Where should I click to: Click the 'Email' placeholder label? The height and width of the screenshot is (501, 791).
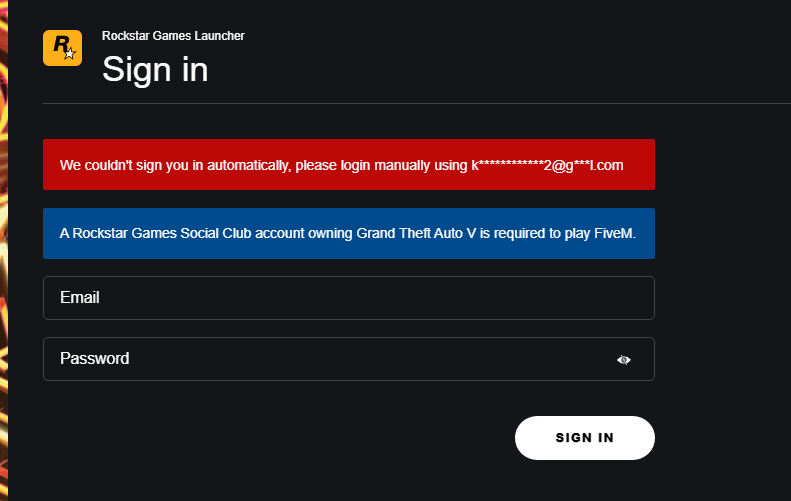[x=80, y=298]
